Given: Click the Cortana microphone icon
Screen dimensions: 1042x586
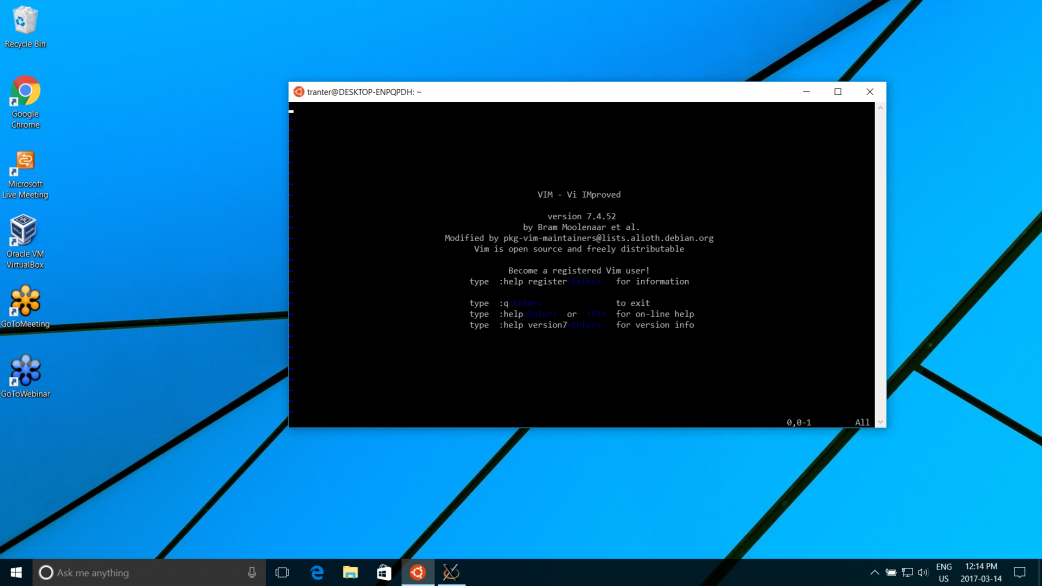Looking at the screenshot, I should 252,573.
